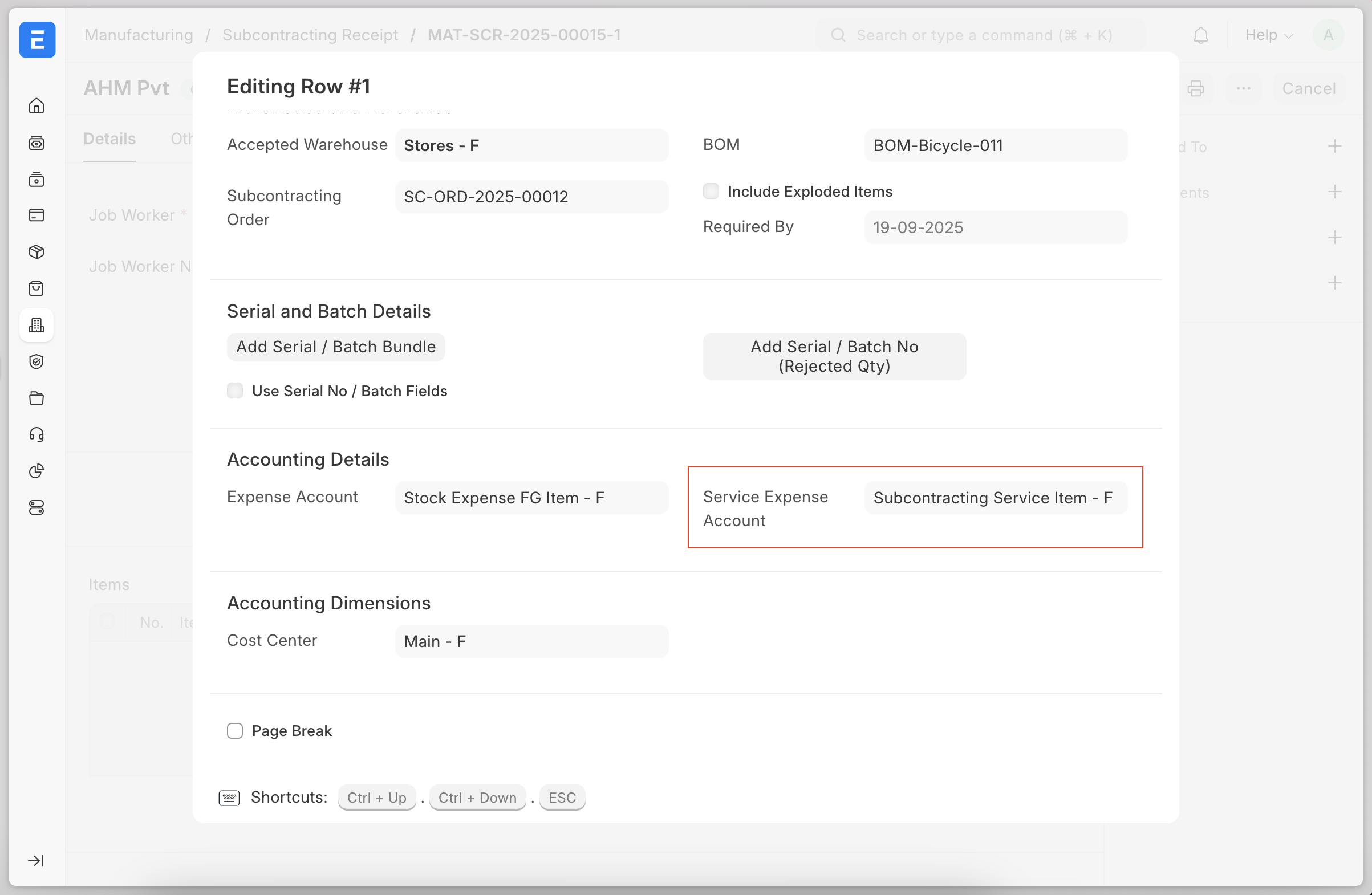1372x895 pixels.
Task: Enable Include Exploded Items checkbox
Action: click(x=711, y=192)
